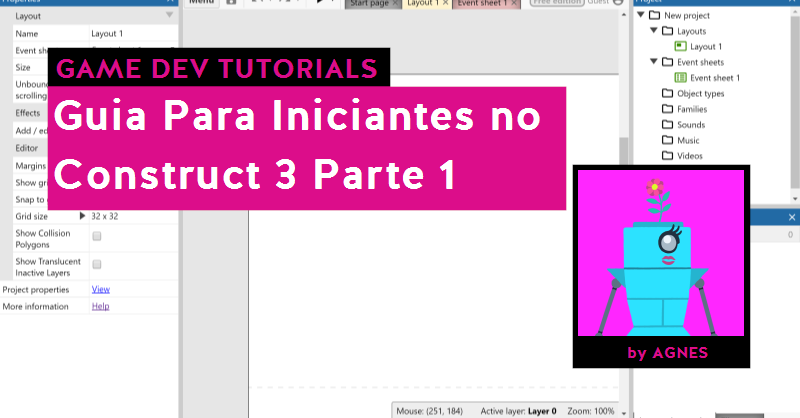Switch to the Event sheet 1 tab

click(x=482, y=4)
